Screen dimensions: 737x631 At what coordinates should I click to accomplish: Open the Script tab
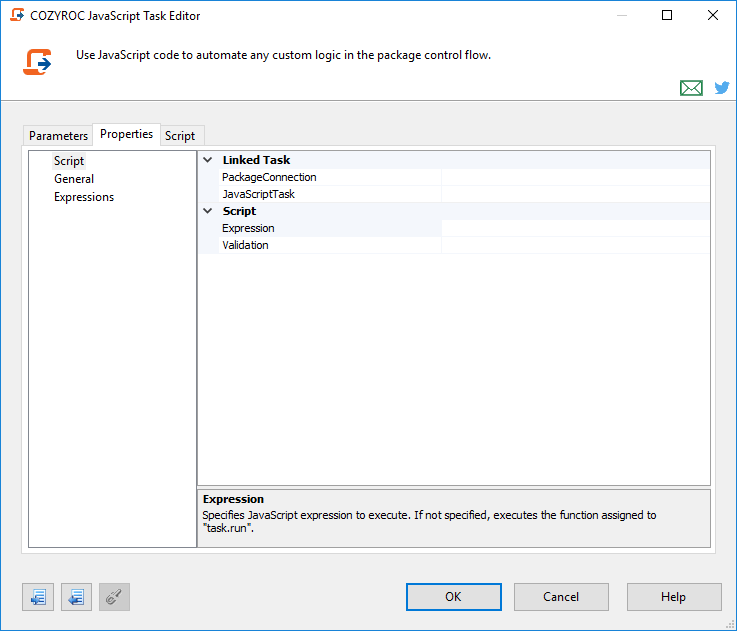point(180,136)
